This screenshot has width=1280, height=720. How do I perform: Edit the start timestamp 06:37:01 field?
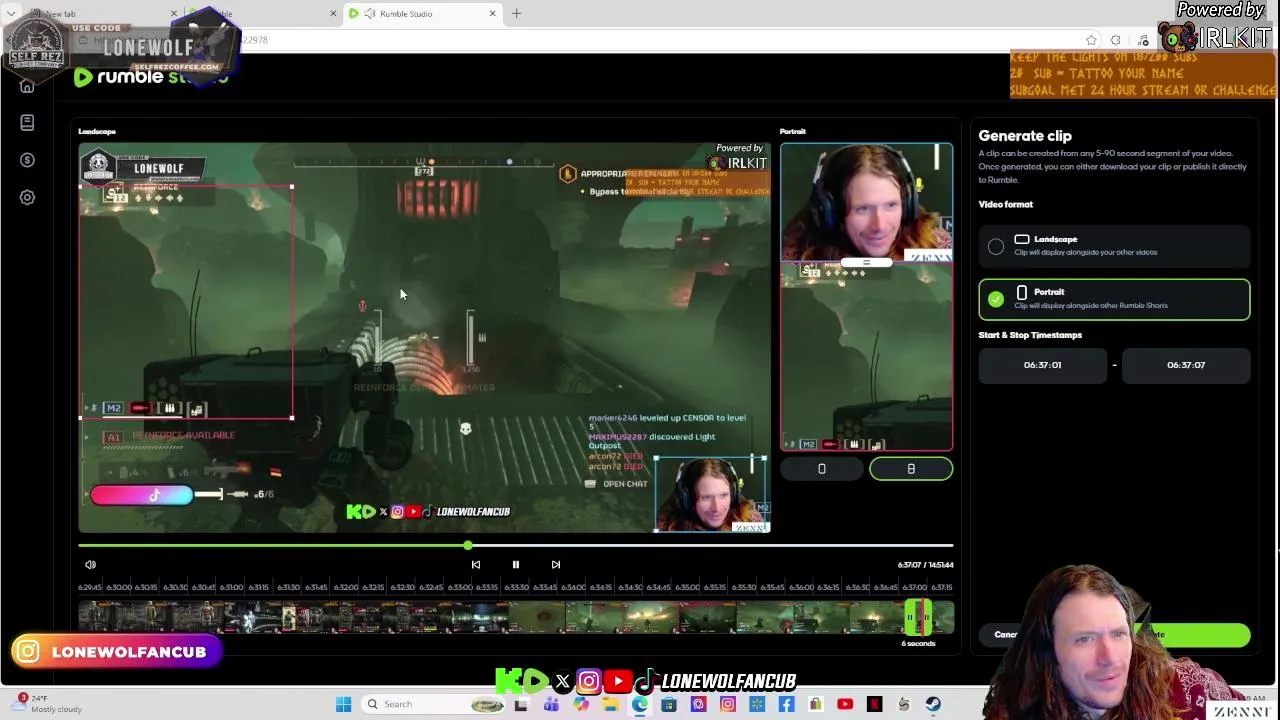click(1043, 365)
